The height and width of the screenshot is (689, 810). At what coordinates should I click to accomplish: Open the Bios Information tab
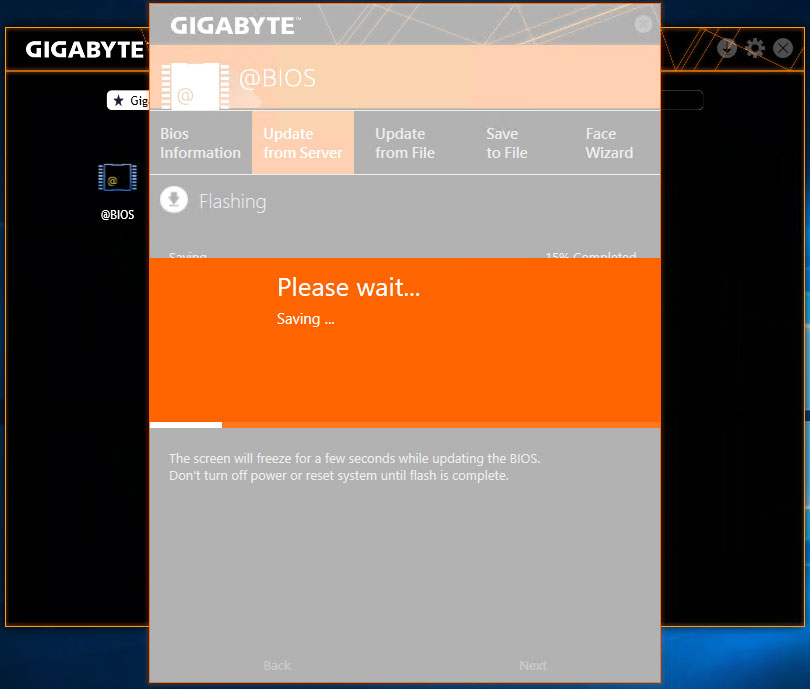[x=200, y=143]
